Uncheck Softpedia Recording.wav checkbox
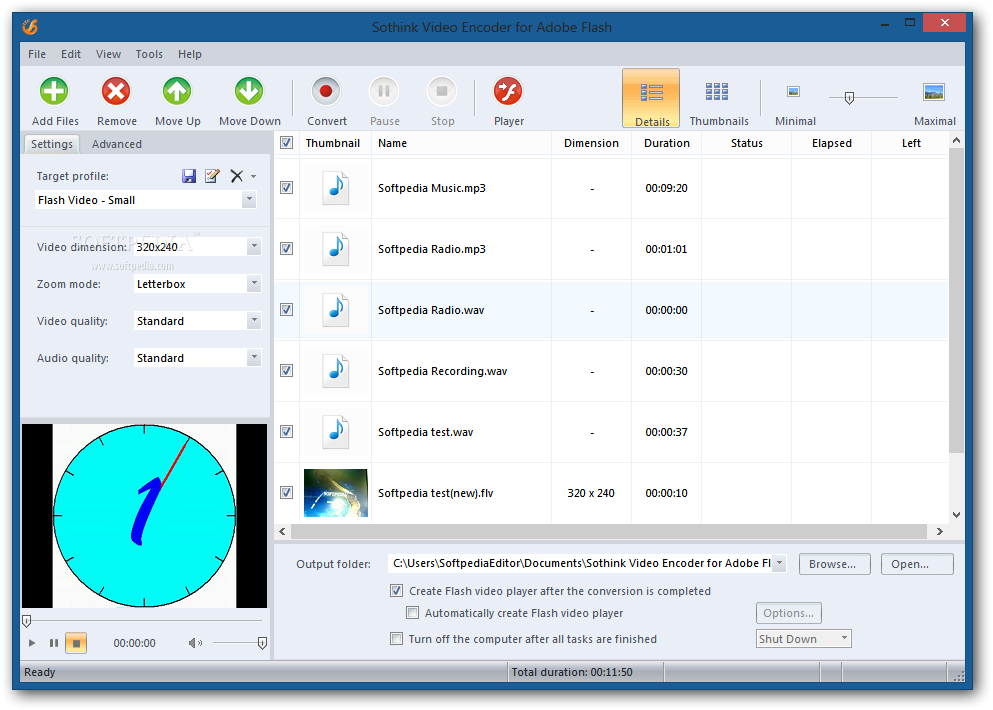This screenshot has width=993, height=710. coord(286,371)
